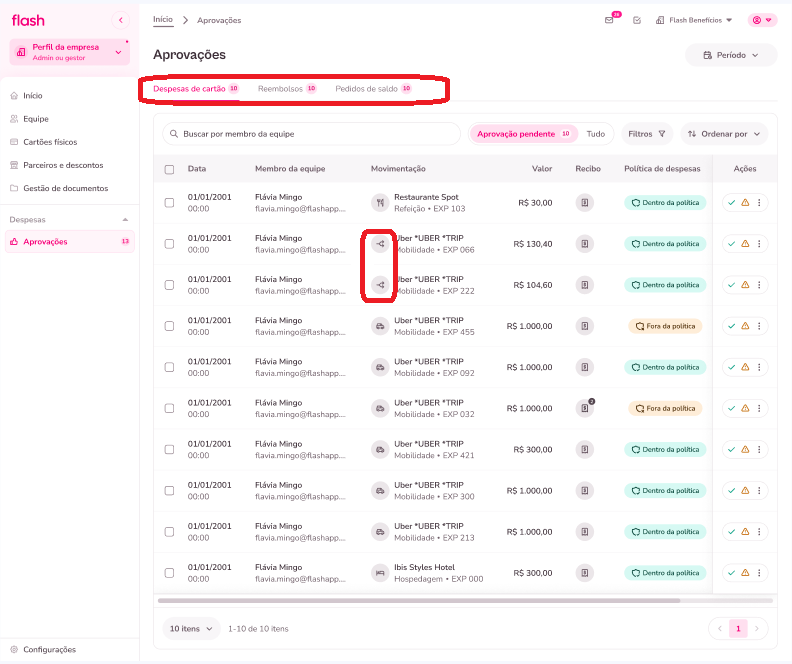Flag warning on EXP 300 expense

tap(745, 491)
